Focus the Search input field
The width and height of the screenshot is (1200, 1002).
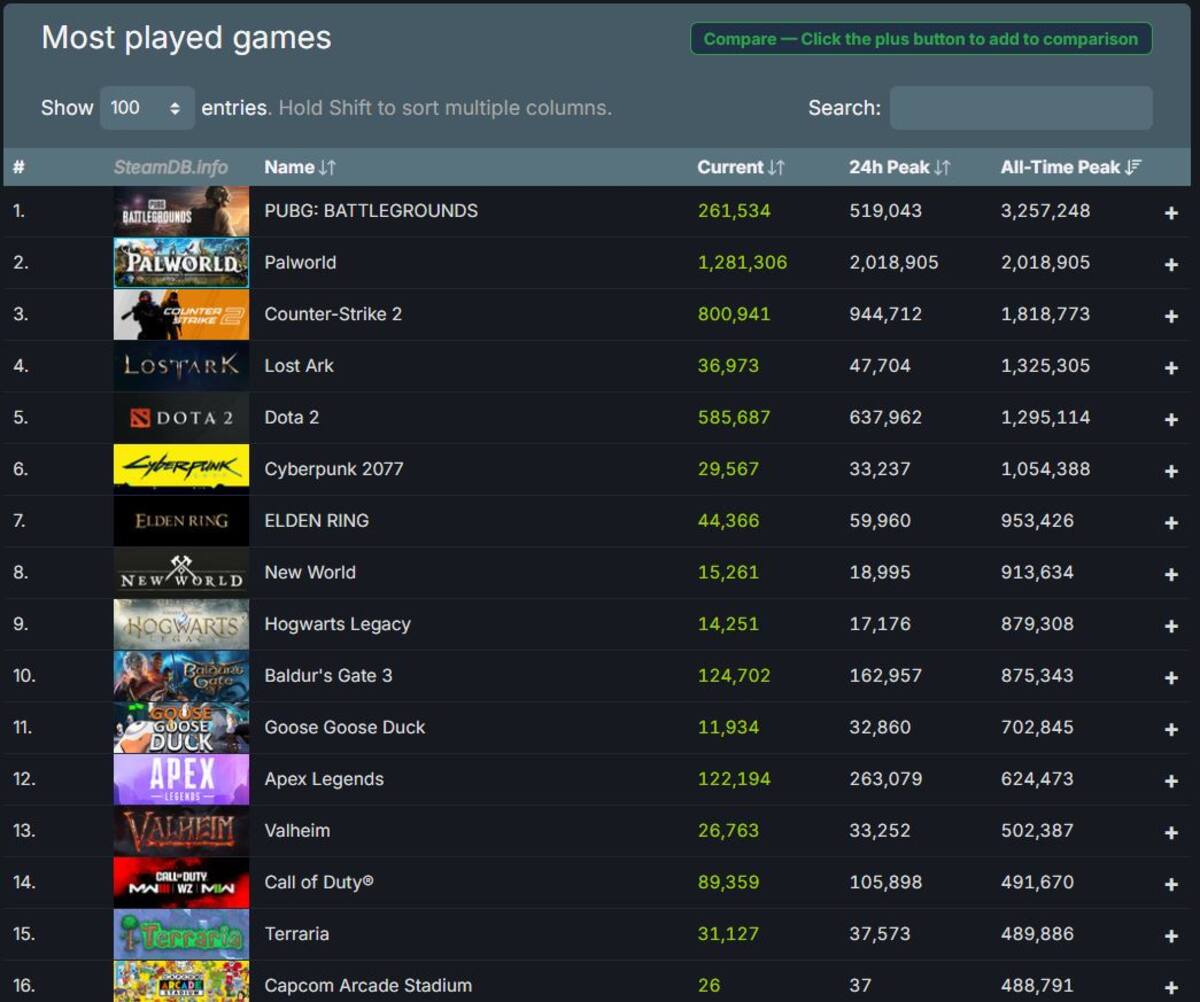pyautogui.click(x=1021, y=108)
